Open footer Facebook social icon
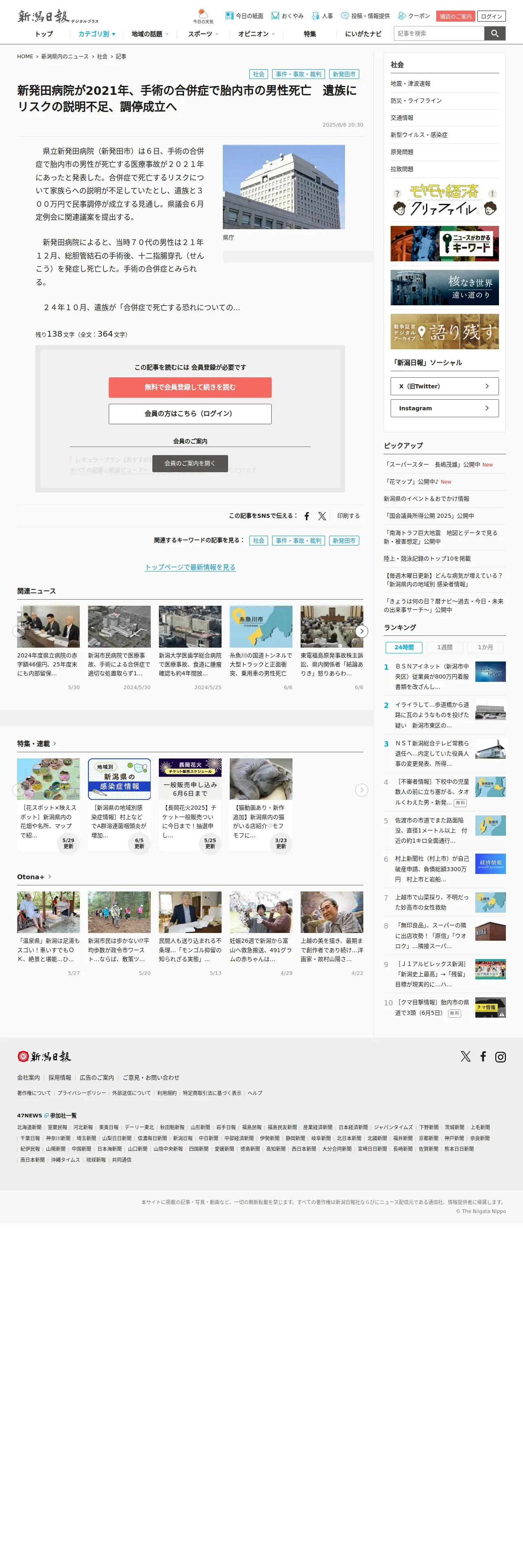 (x=483, y=1057)
